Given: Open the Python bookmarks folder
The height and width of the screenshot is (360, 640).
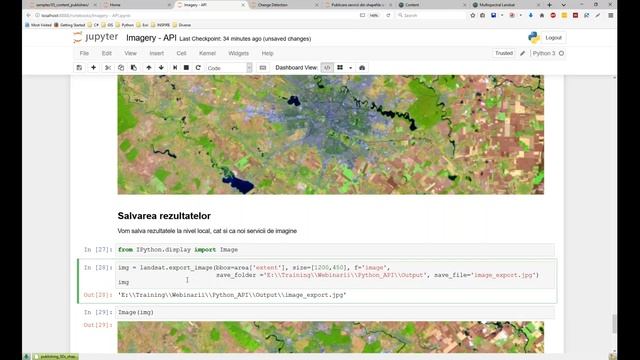Looking at the screenshot, I should 124,25.
